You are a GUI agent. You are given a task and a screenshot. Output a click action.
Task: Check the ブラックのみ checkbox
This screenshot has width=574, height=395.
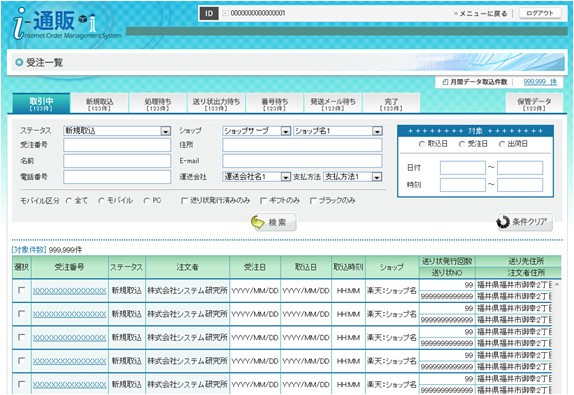pyautogui.click(x=313, y=201)
